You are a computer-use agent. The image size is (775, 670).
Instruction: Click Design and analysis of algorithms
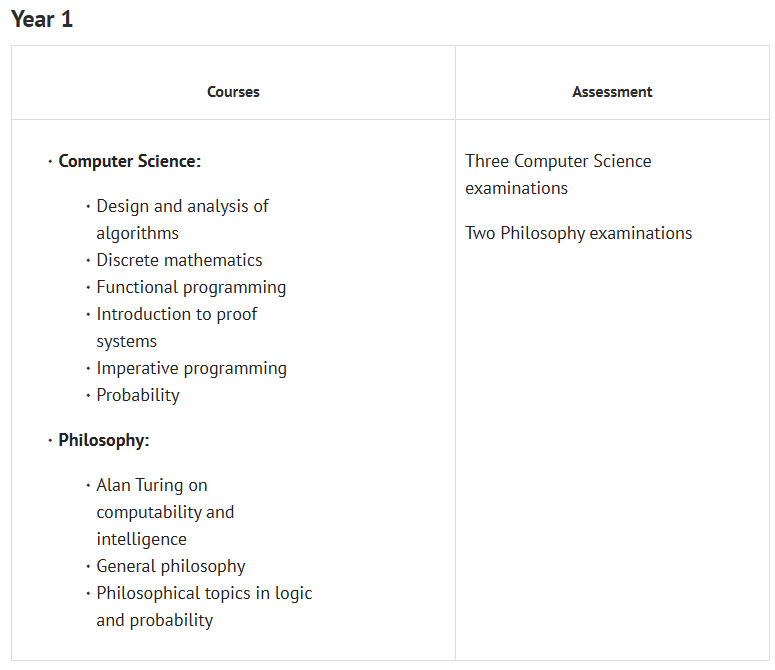tap(182, 207)
